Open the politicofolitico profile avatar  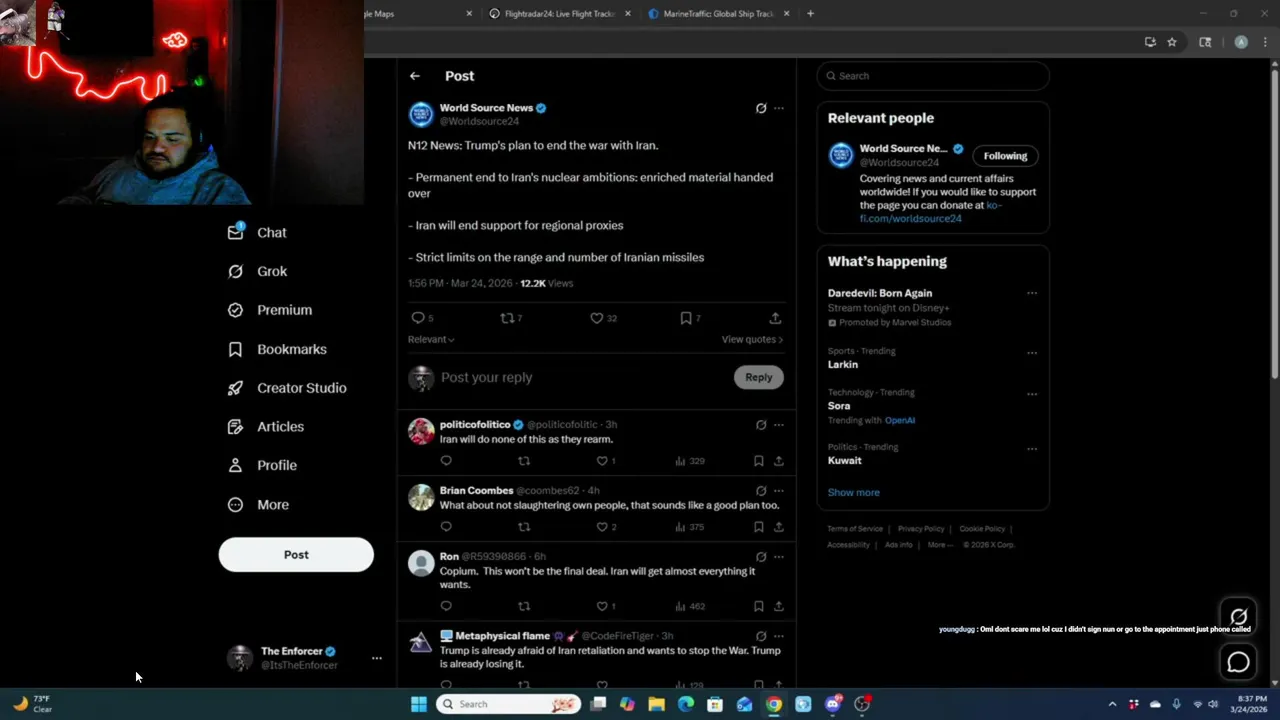click(x=421, y=431)
